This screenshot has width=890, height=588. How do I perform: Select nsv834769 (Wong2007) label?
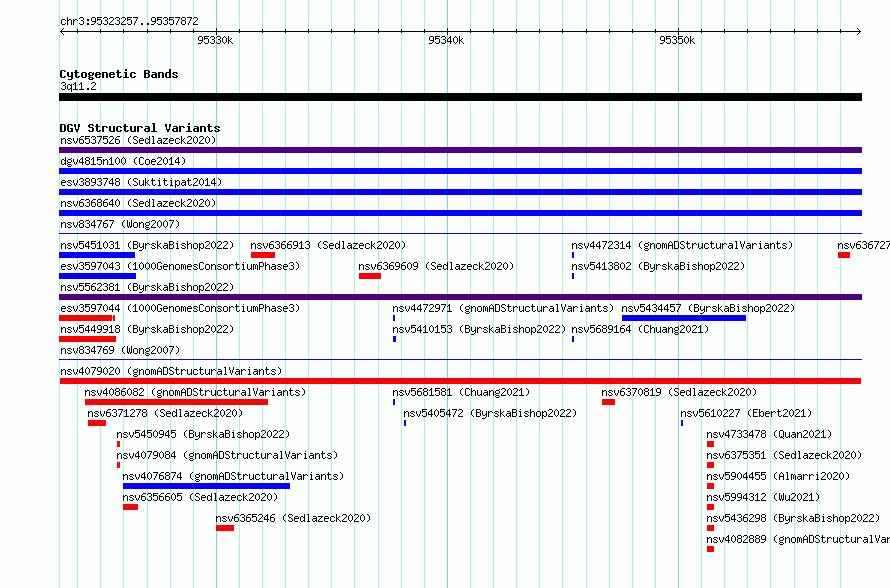(120, 350)
